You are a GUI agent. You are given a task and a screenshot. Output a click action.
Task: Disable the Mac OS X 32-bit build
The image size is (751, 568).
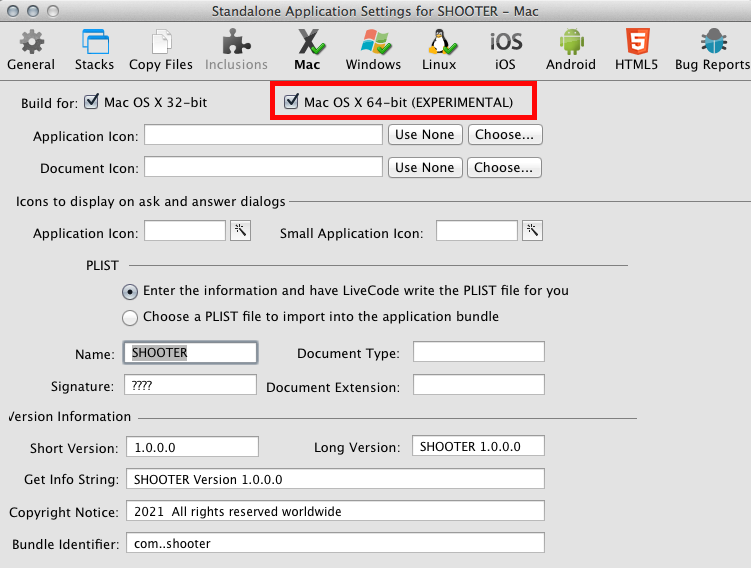93,102
